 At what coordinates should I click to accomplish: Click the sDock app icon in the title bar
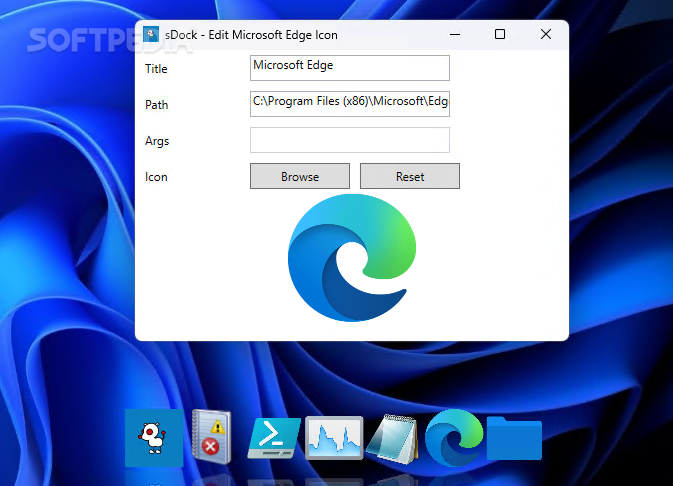[x=151, y=34]
